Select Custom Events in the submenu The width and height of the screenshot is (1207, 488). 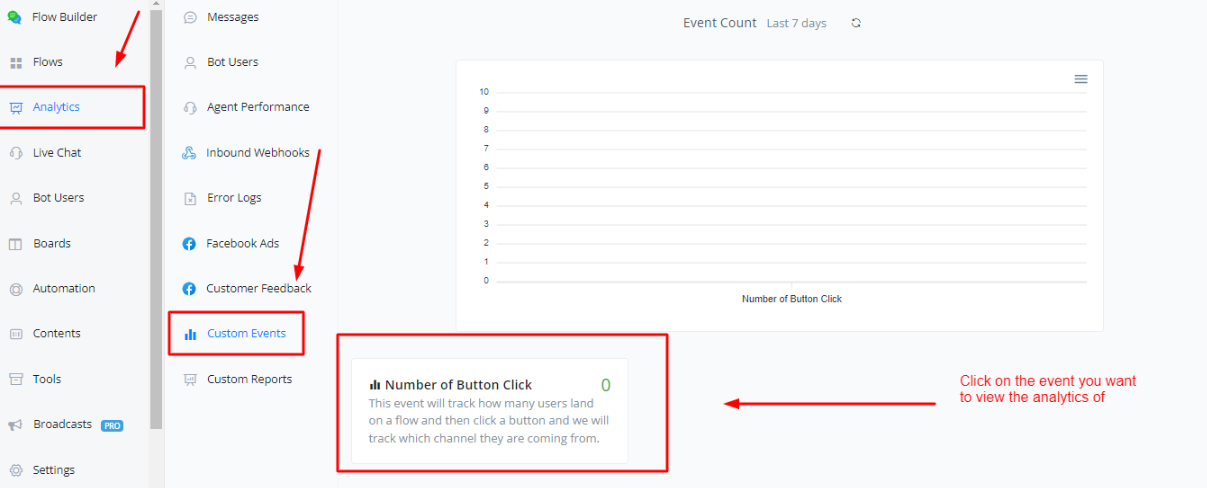pos(246,333)
